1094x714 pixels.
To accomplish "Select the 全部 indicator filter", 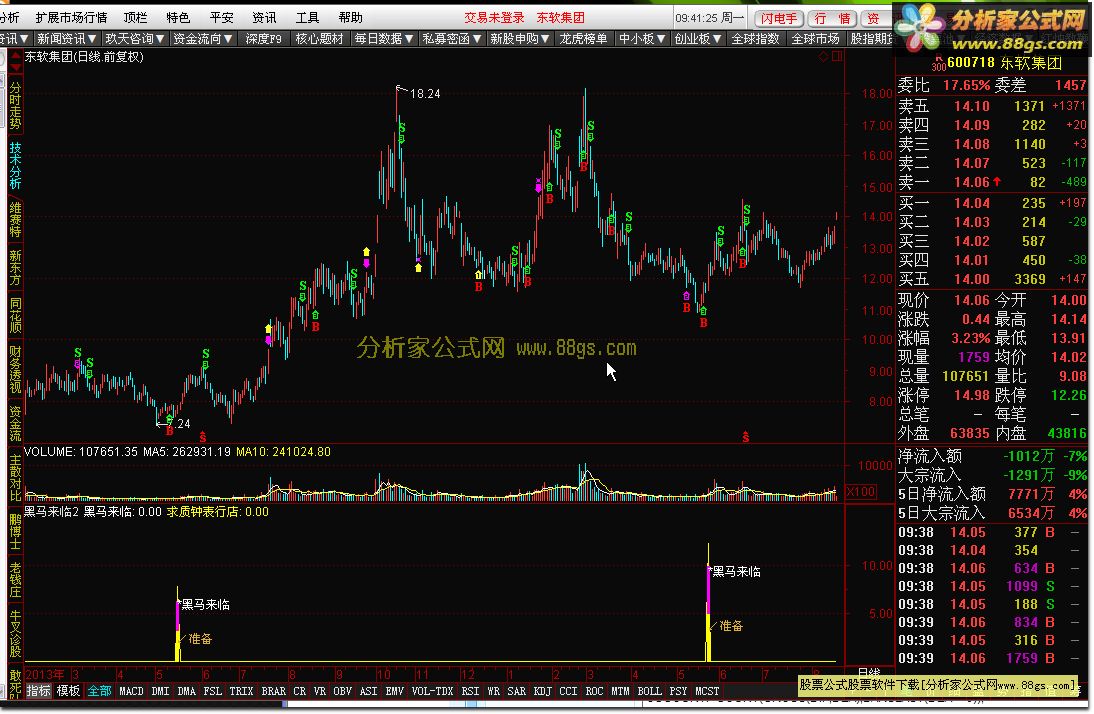I will click(99, 691).
